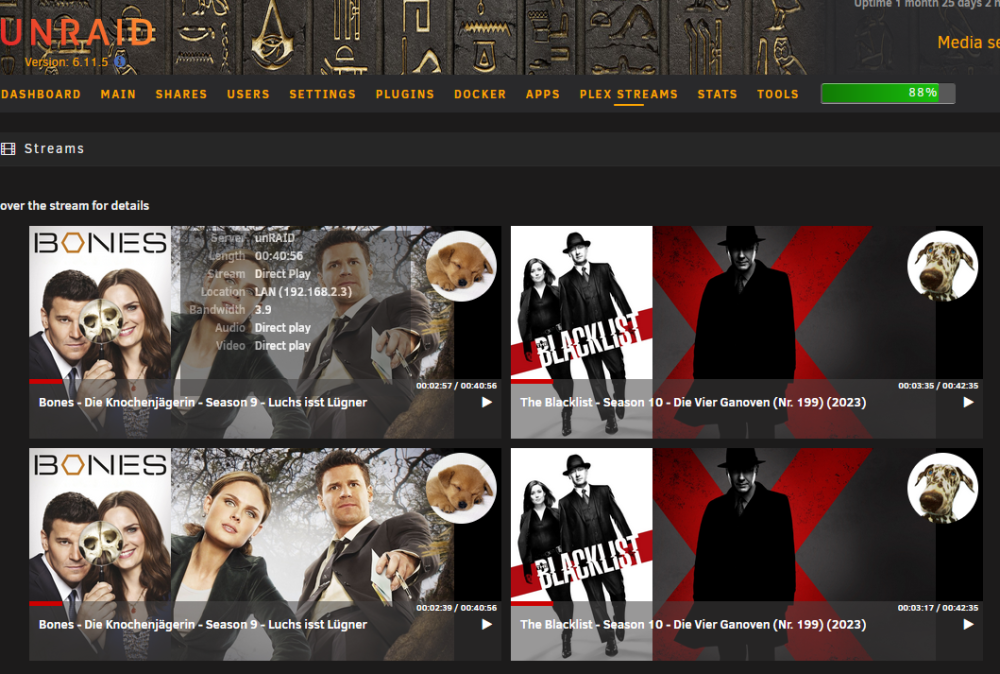Click the Unraid logo
The width and height of the screenshot is (1000, 674).
coord(77,33)
